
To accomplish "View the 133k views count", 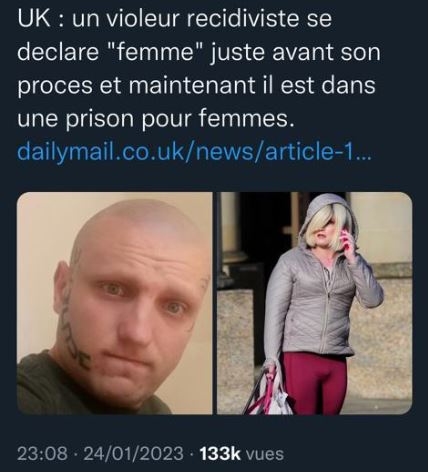I will click(220, 454).
